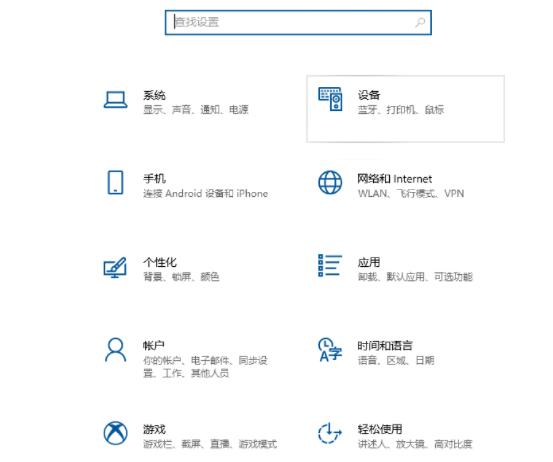Click the paintbrush icon for 个性化
This screenshot has width=553, height=462.
click(x=115, y=267)
